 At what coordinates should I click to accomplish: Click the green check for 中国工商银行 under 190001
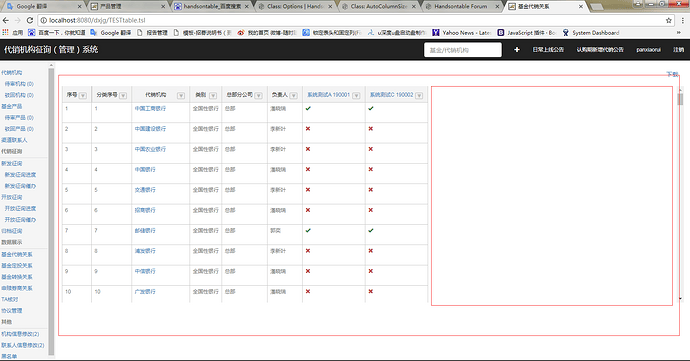tap(308, 108)
